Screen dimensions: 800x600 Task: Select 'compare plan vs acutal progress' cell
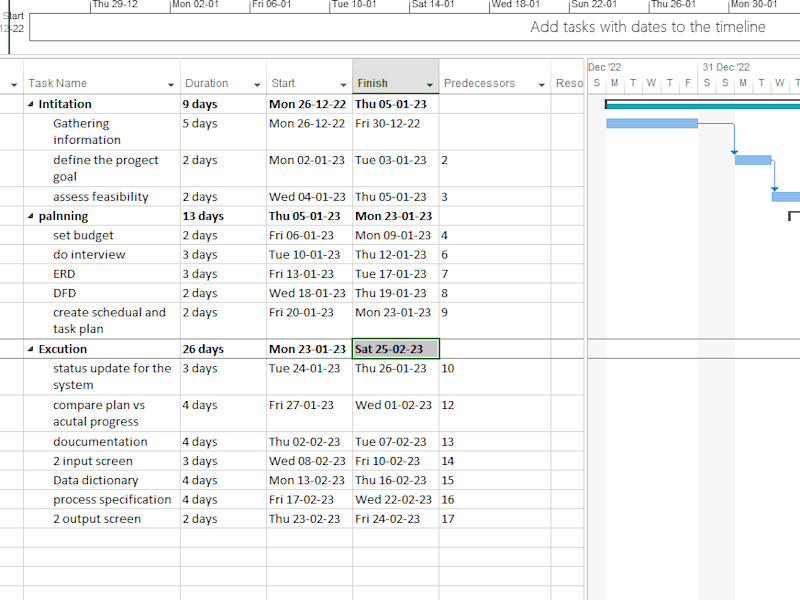click(x=102, y=413)
